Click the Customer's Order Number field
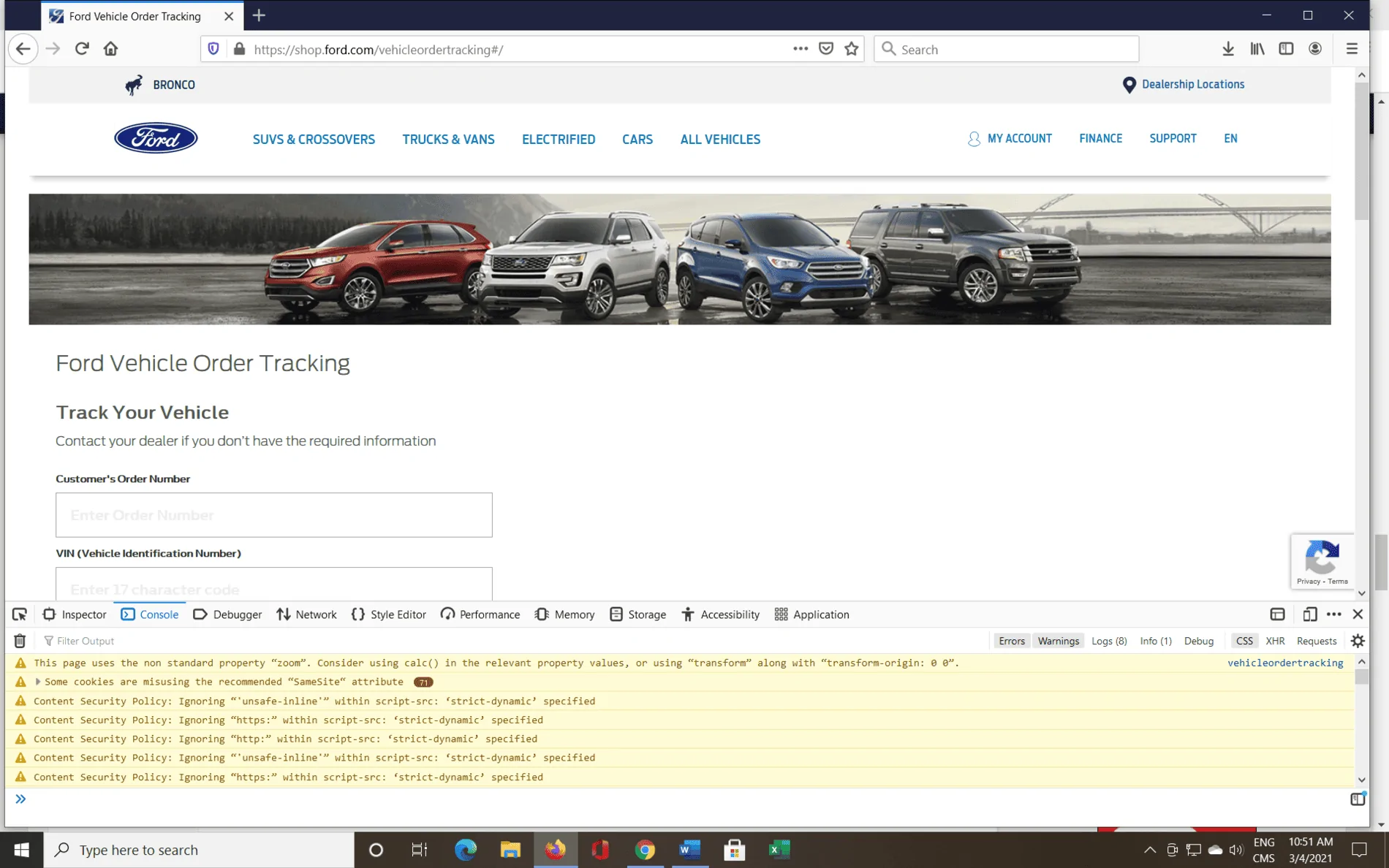This screenshot has height=868, width=1389. point(274,515)
